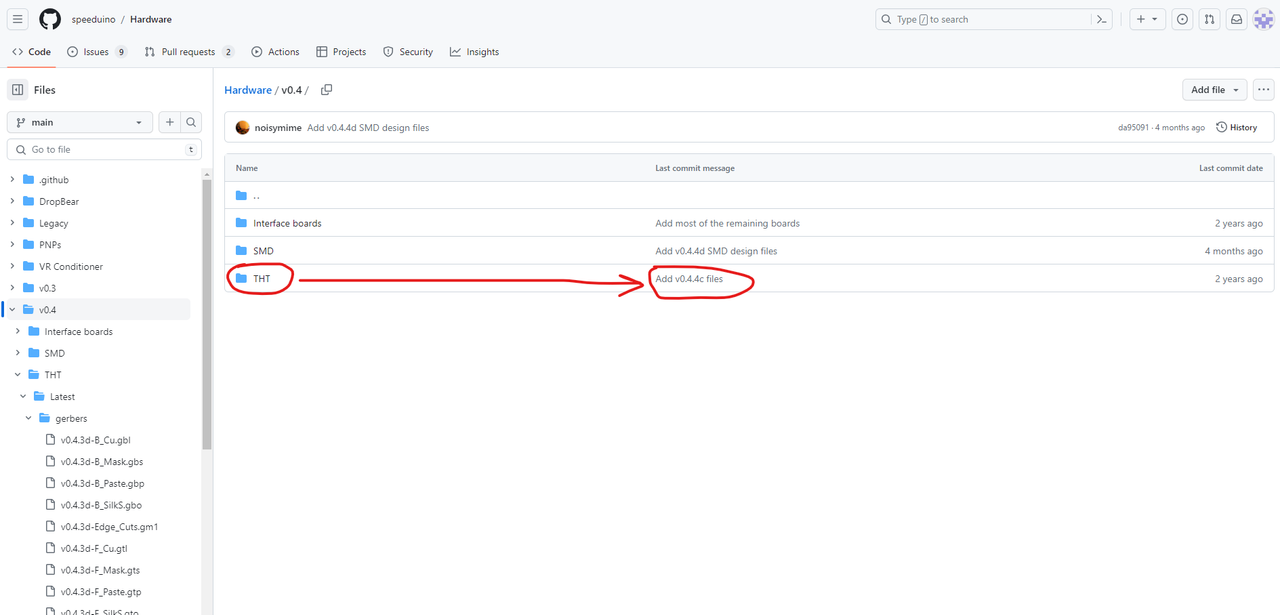Open History of commits
1280x615 pixels.
point(1237,128)
